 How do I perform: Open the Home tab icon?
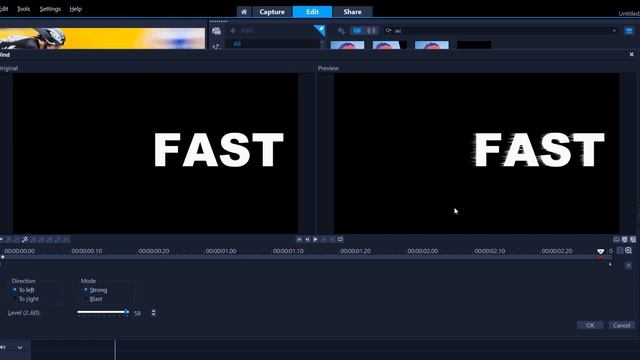[x=244, y=12]
